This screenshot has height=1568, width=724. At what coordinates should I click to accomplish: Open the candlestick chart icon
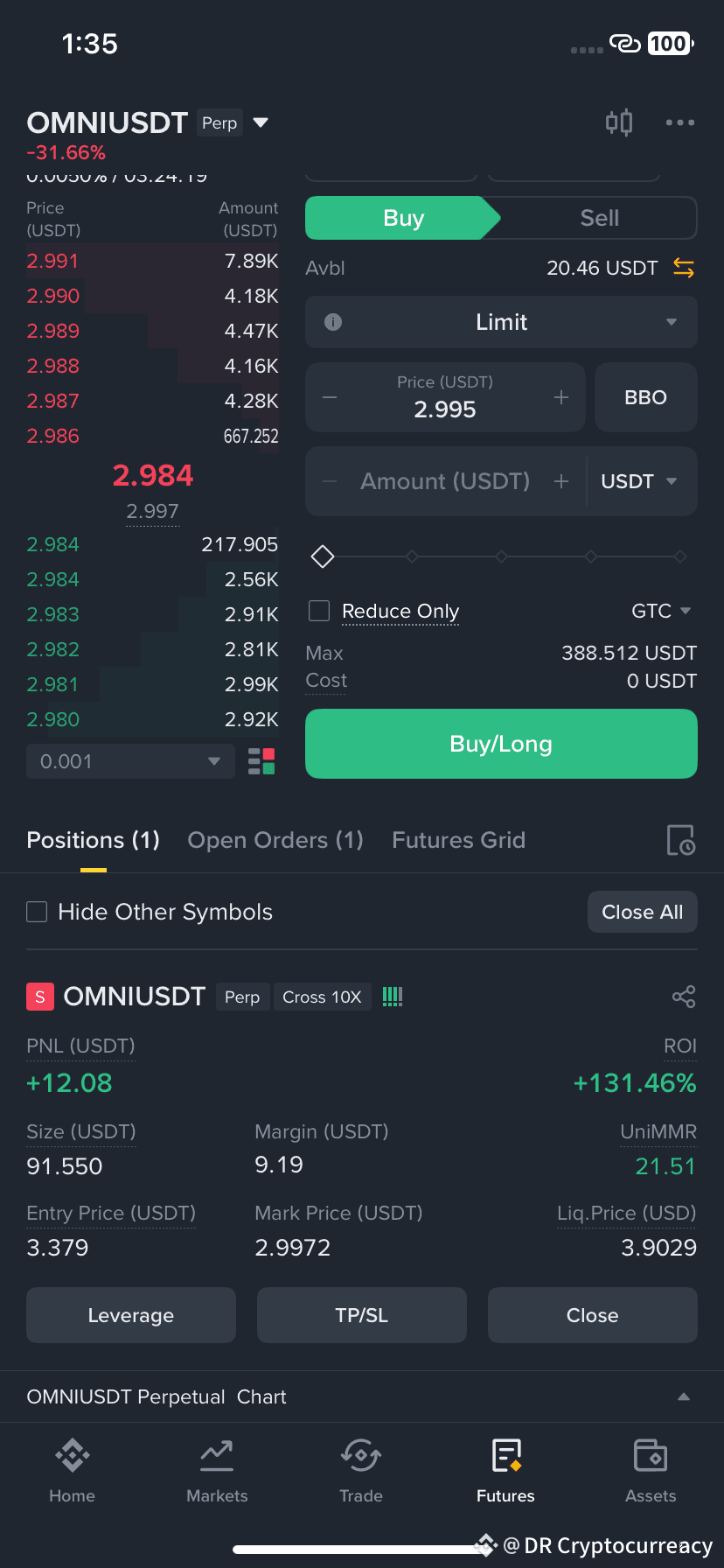click(x=619, y=122)
